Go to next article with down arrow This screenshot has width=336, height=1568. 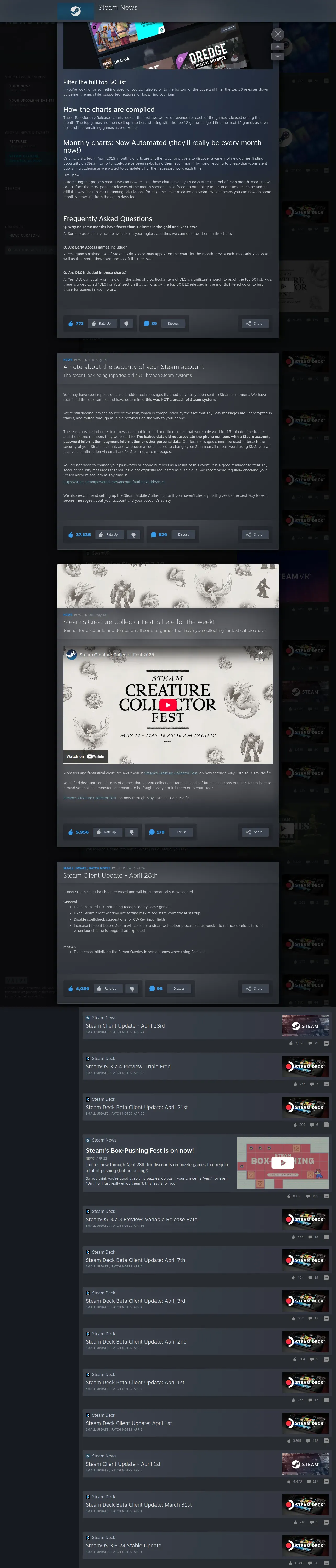(277, 56)
